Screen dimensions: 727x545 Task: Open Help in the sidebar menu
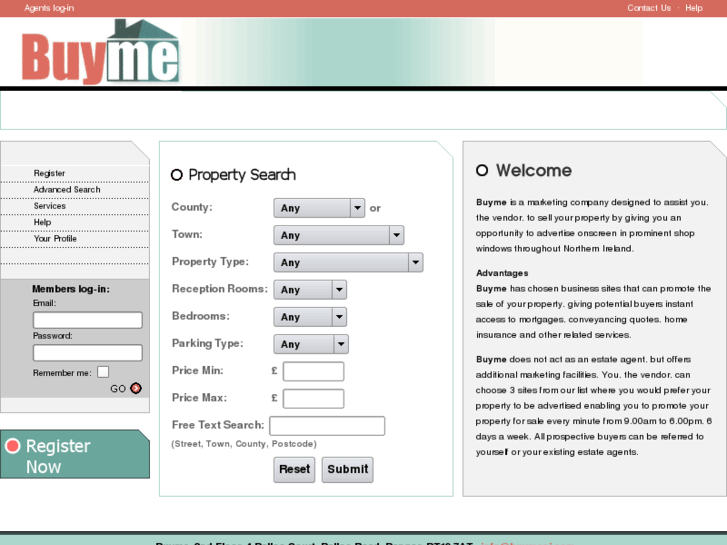[42, 222]
